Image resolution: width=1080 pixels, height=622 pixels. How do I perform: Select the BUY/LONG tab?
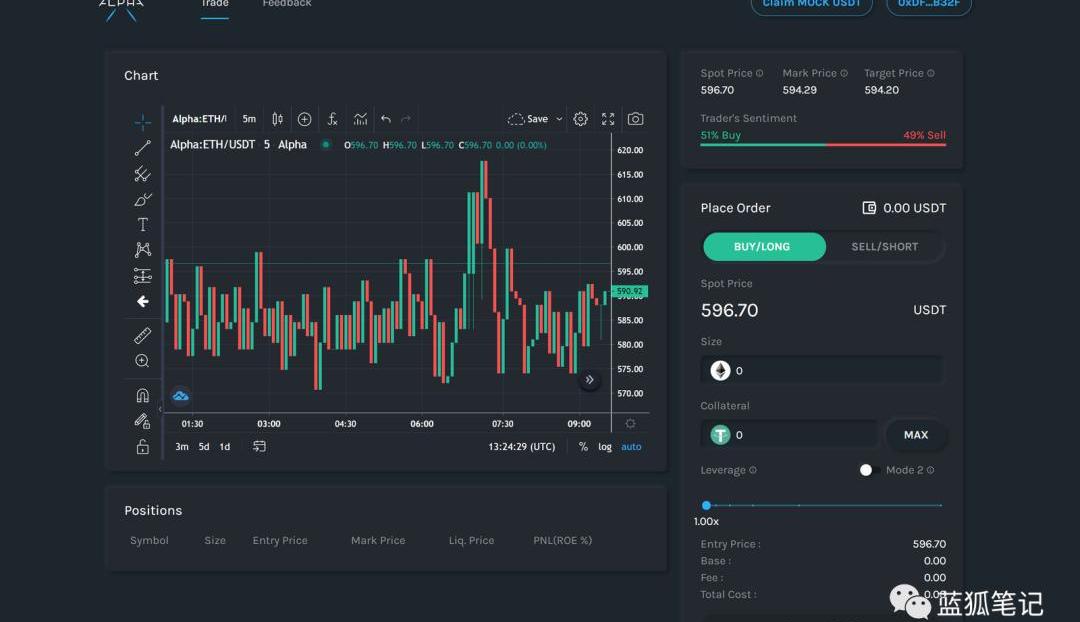pos(764,247)
